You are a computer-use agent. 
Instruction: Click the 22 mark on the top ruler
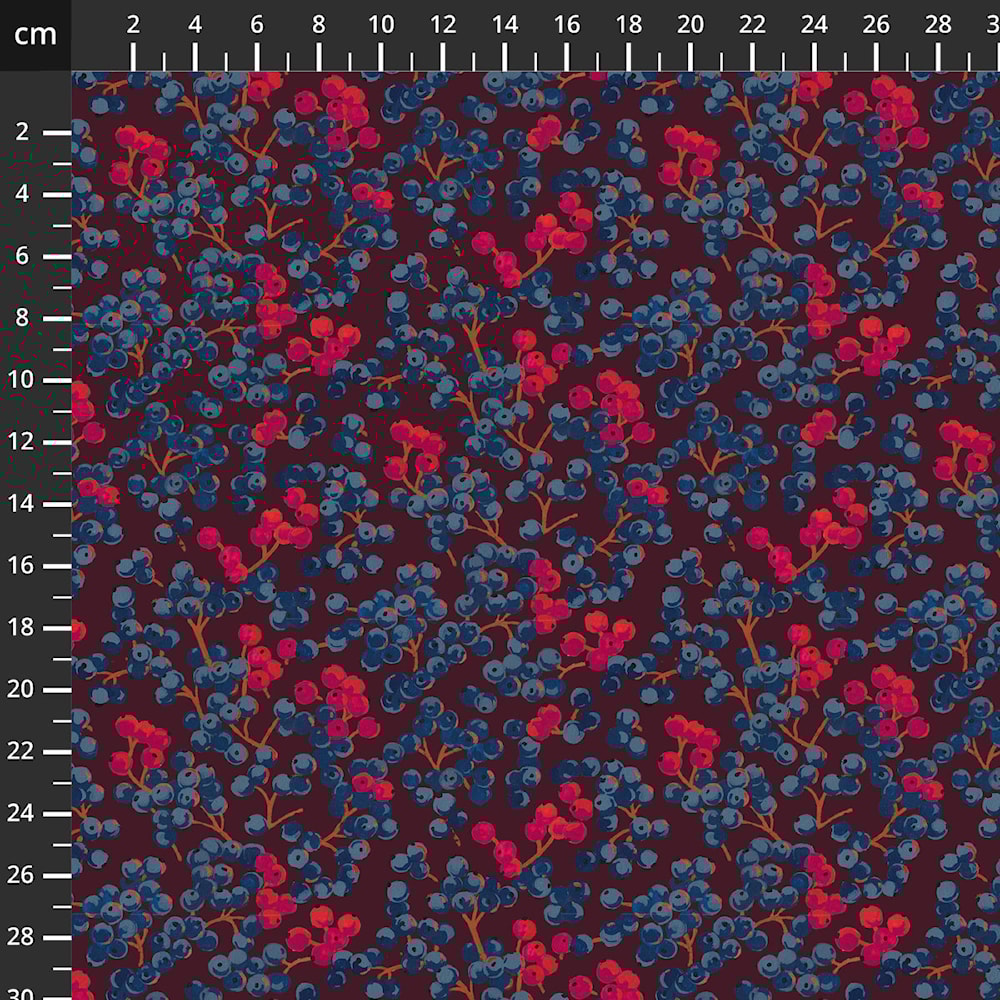click(753, 27)
